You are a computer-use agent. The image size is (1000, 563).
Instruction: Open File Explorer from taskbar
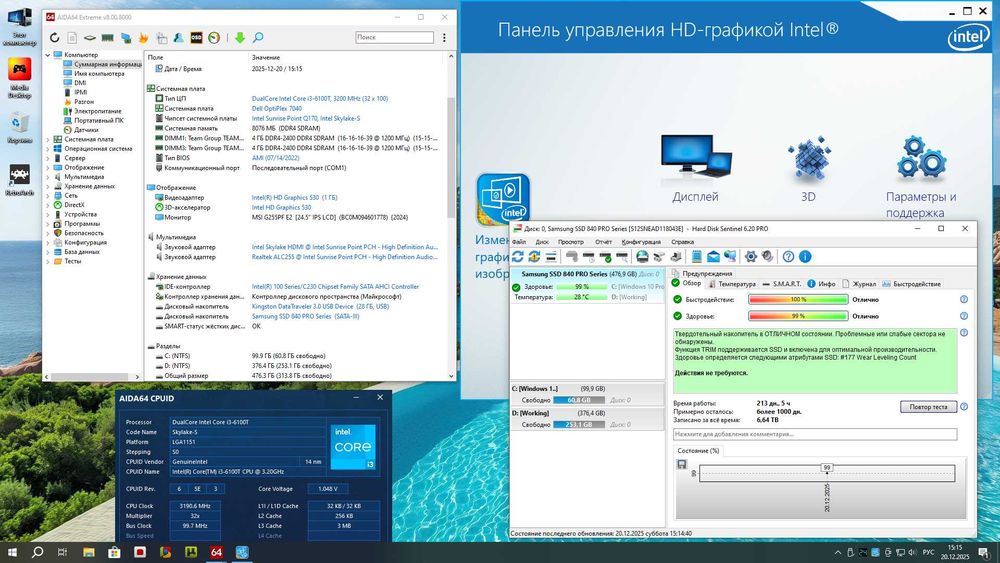(89, 552)
